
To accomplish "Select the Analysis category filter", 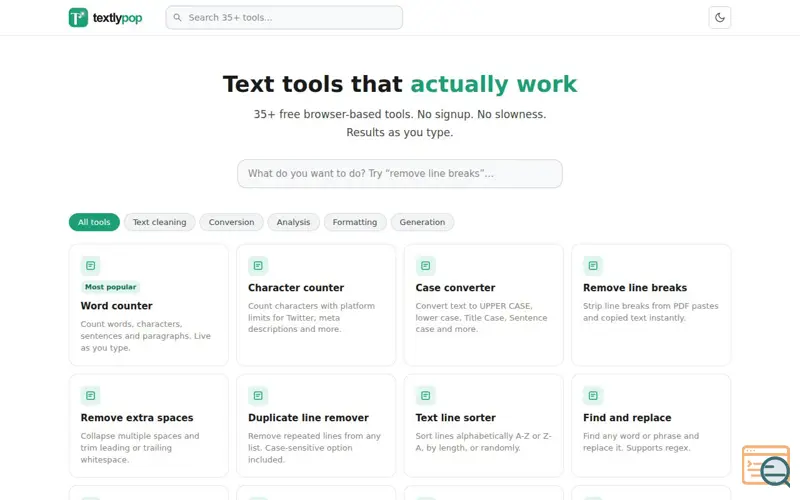I will point(293,222).
